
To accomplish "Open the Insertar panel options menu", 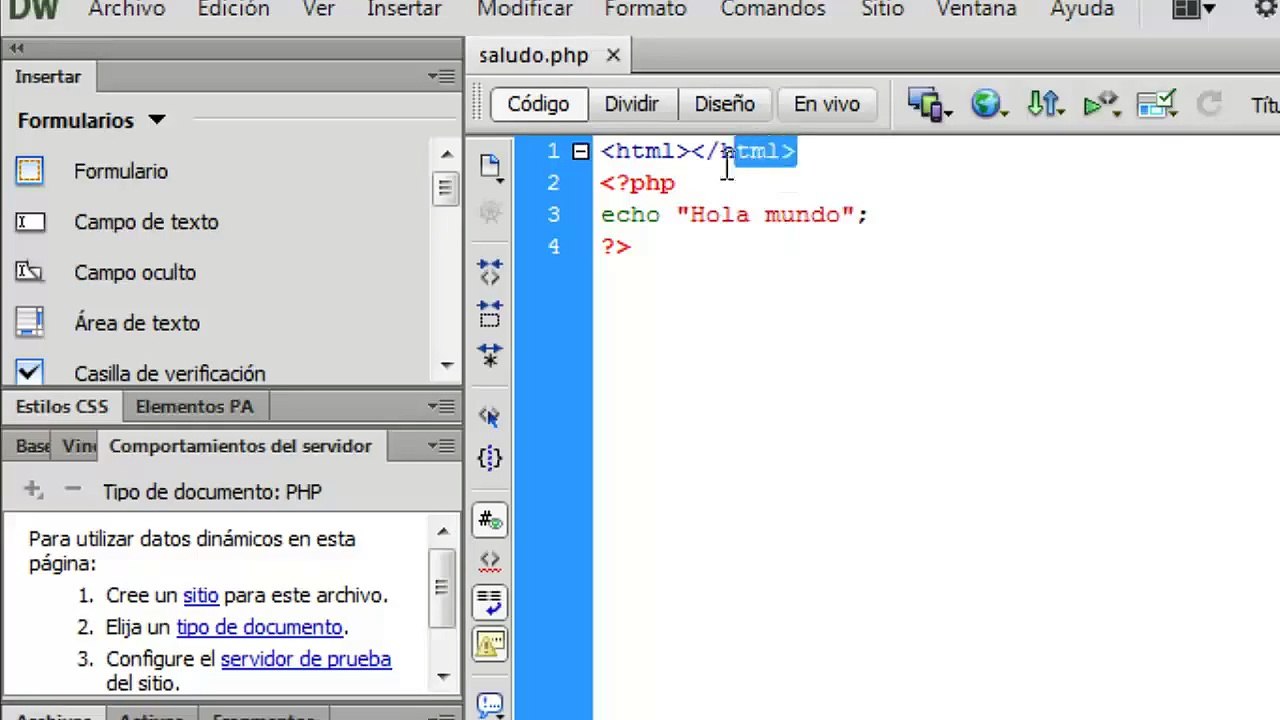I will pos(441,76).
